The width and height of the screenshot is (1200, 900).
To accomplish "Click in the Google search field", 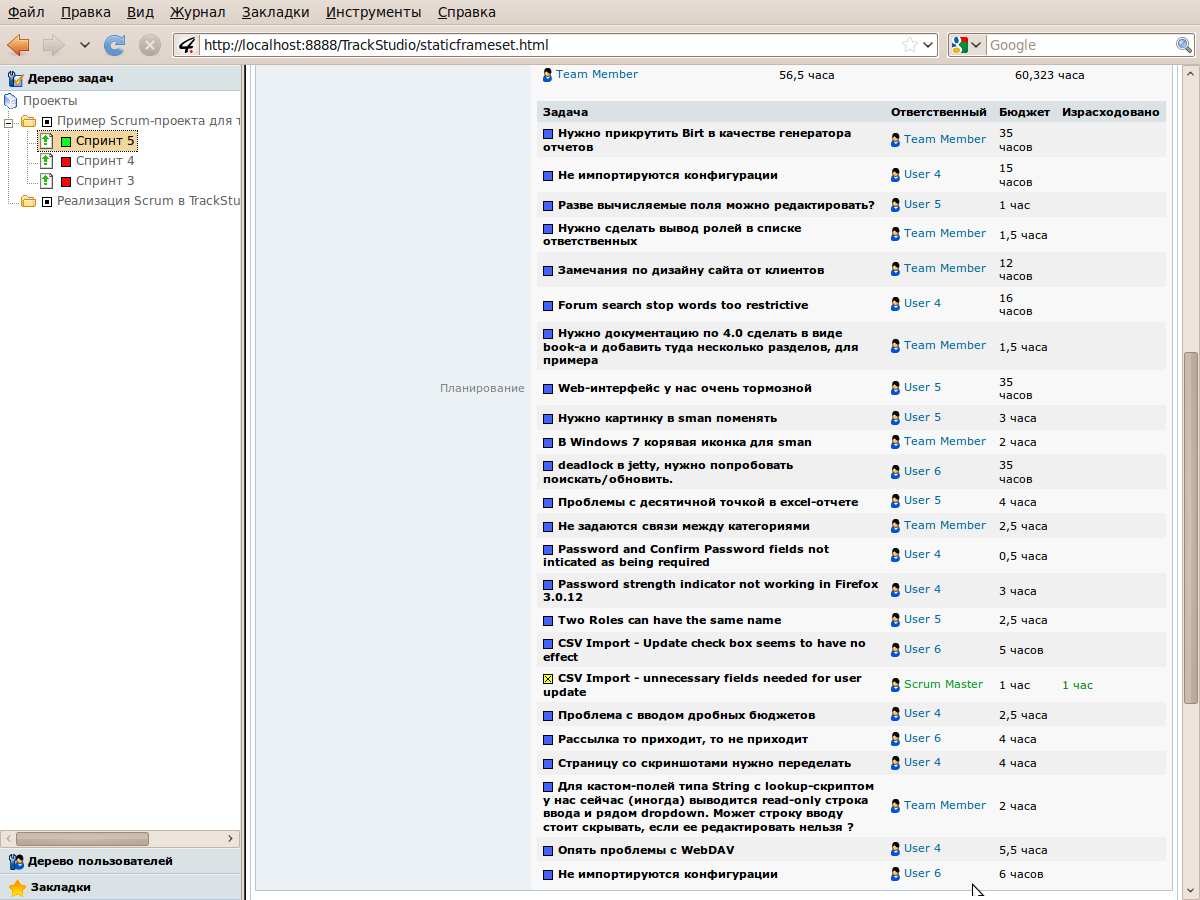I will (1078, 45).
